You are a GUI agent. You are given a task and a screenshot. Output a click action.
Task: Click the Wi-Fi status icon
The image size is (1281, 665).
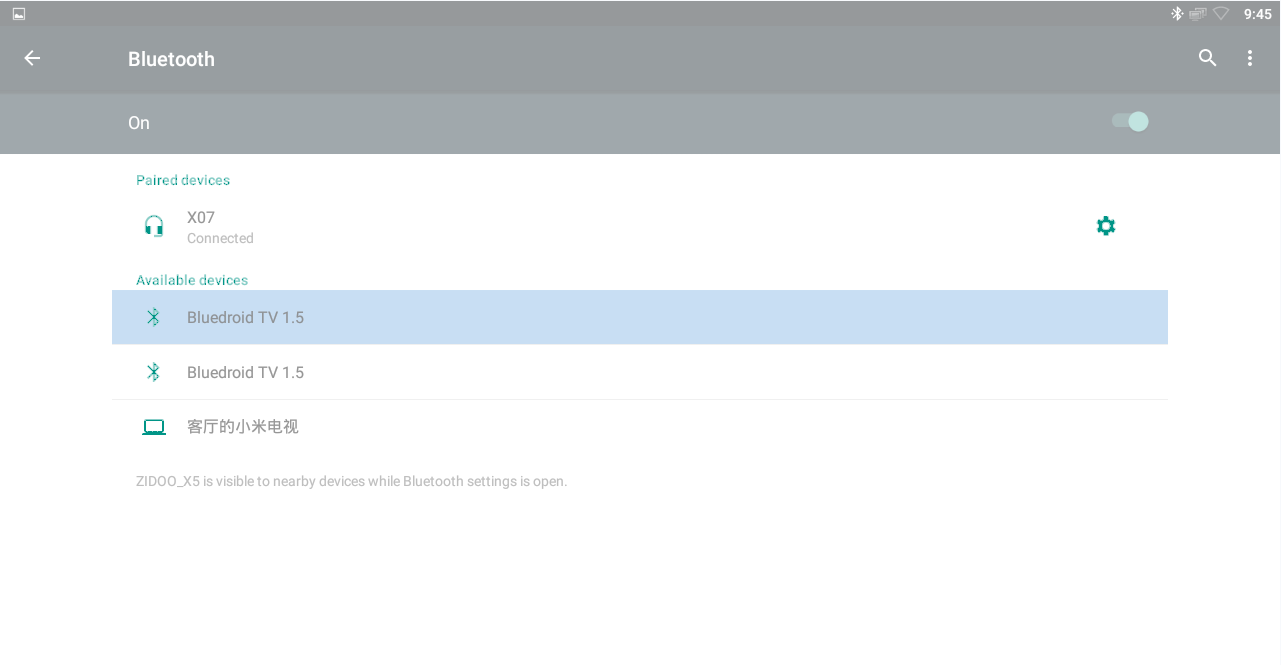coord(1221,13)
